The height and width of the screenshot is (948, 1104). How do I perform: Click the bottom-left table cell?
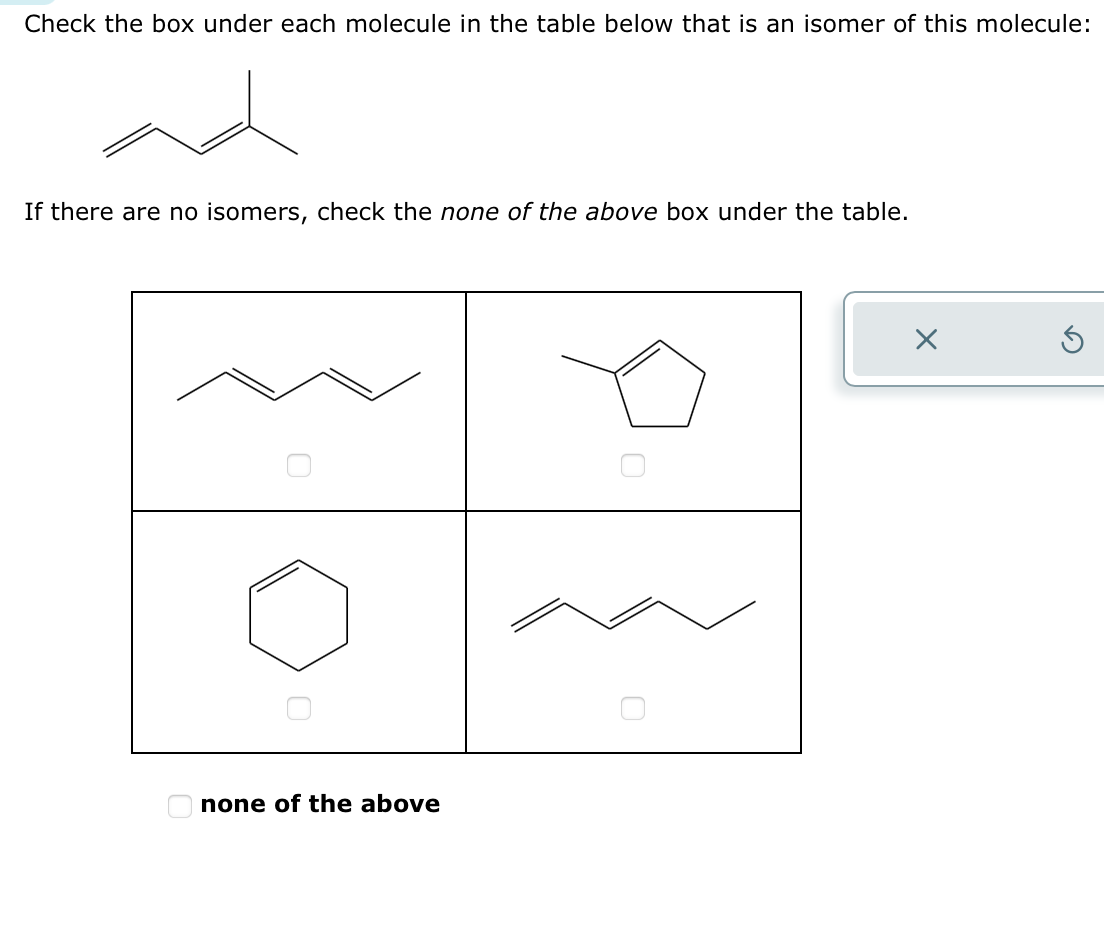coord(299,630)
